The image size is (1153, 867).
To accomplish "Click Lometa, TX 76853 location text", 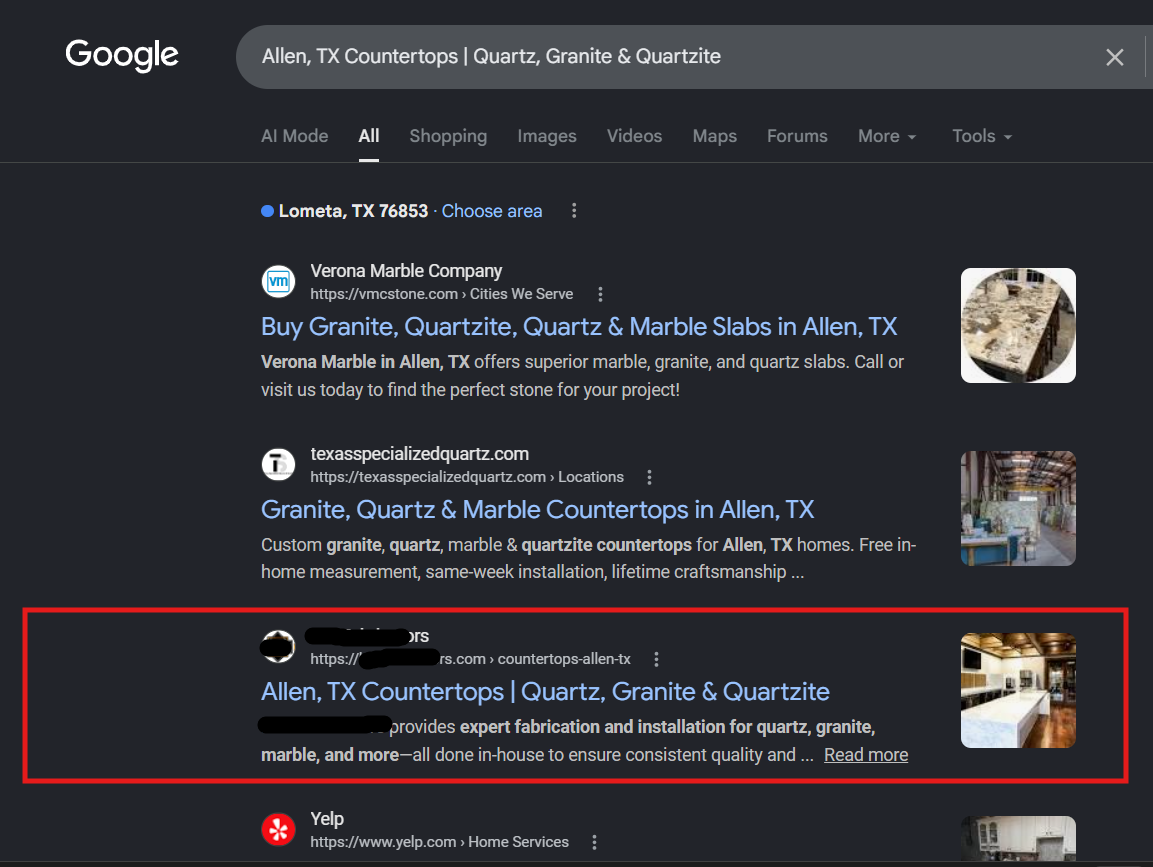I will pyautogui.click(x=353, y=211).
